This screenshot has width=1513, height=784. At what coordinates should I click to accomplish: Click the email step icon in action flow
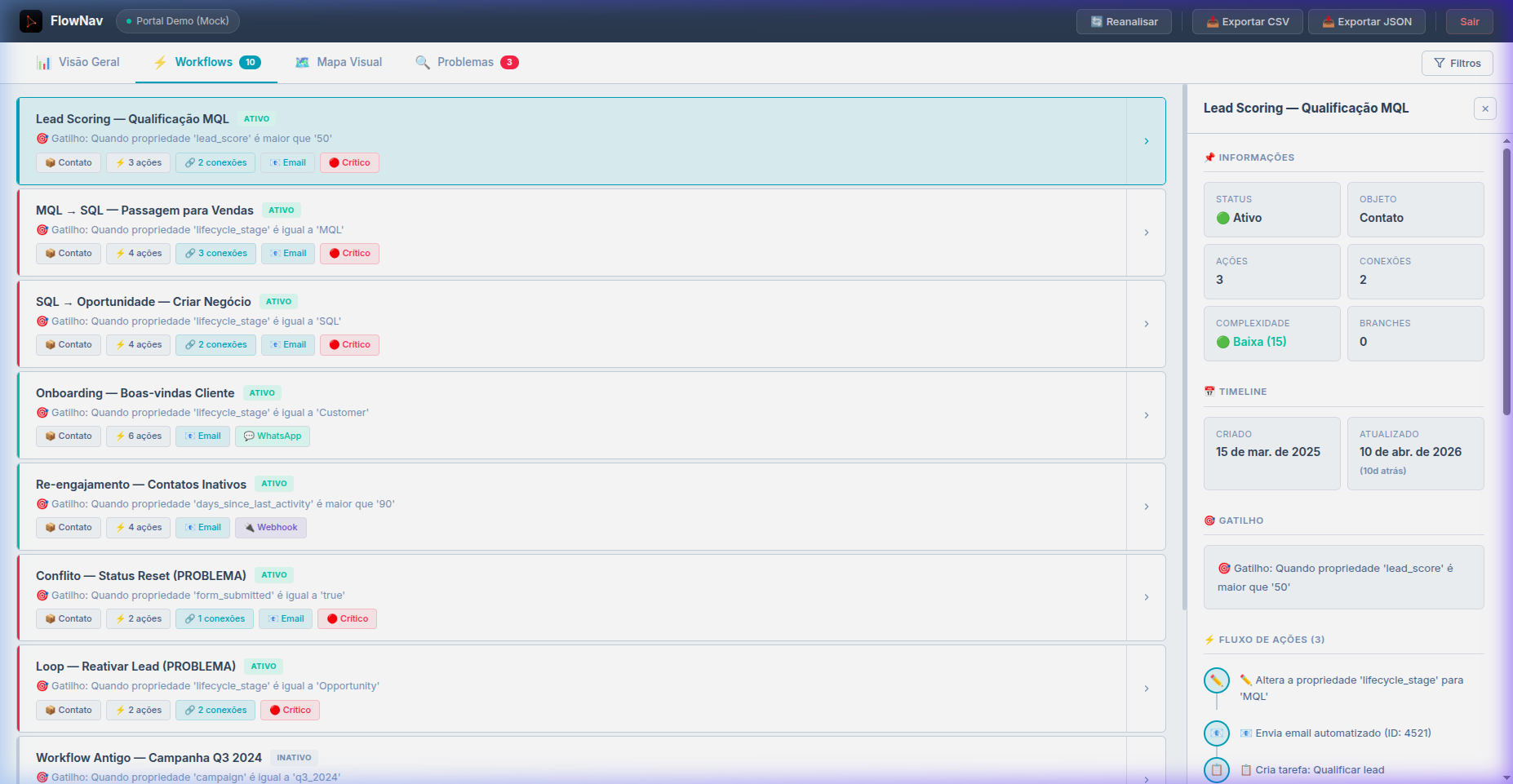pyautogui.click(x=1216, y=733)
